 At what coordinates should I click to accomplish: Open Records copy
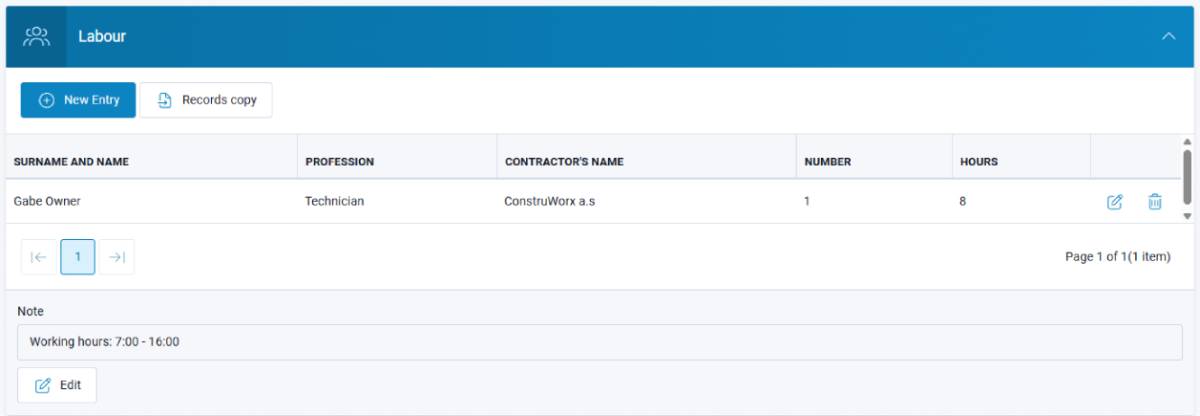[206, 100]
